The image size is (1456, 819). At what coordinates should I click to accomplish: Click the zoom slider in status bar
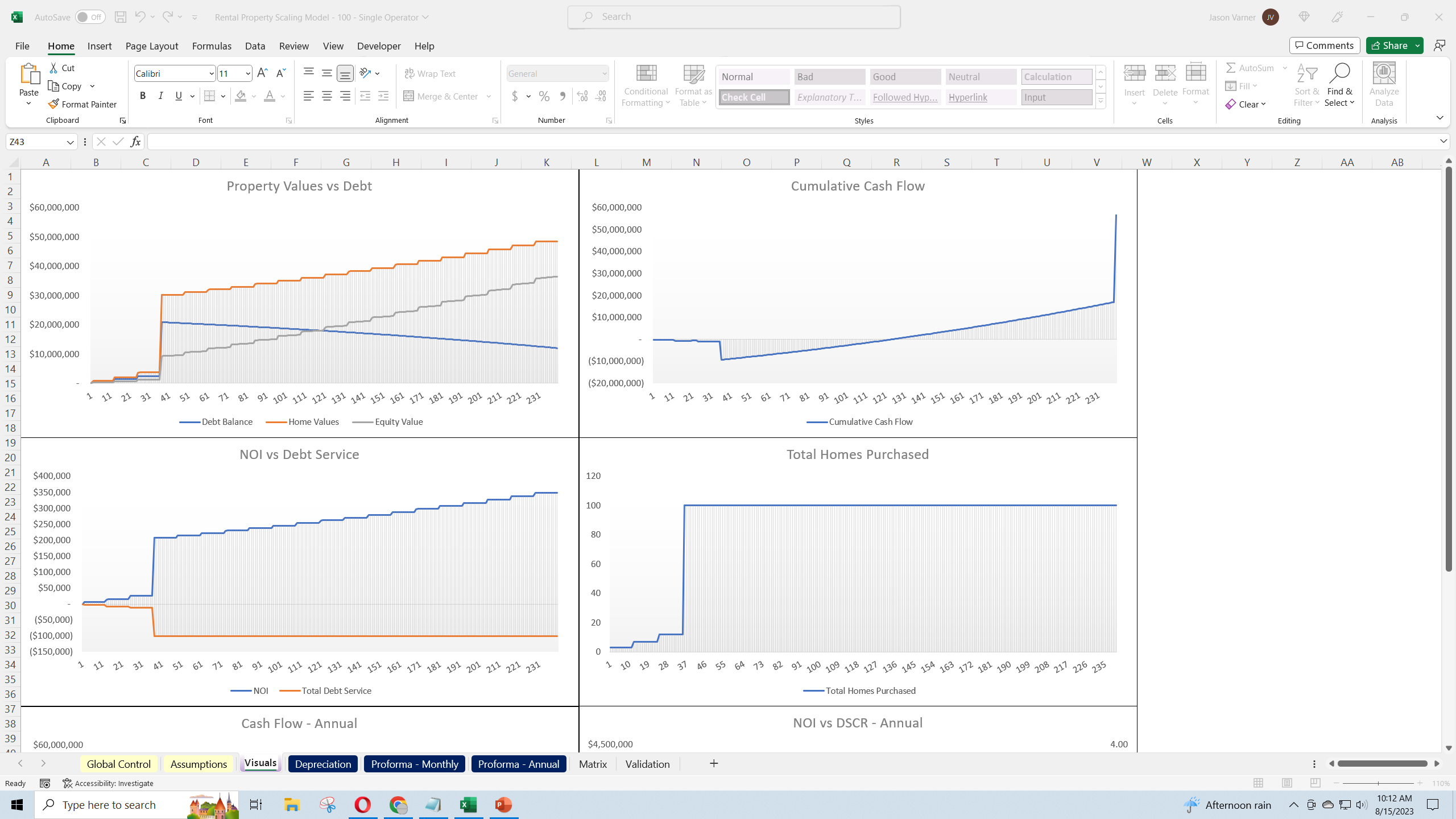pos(1378,783)
